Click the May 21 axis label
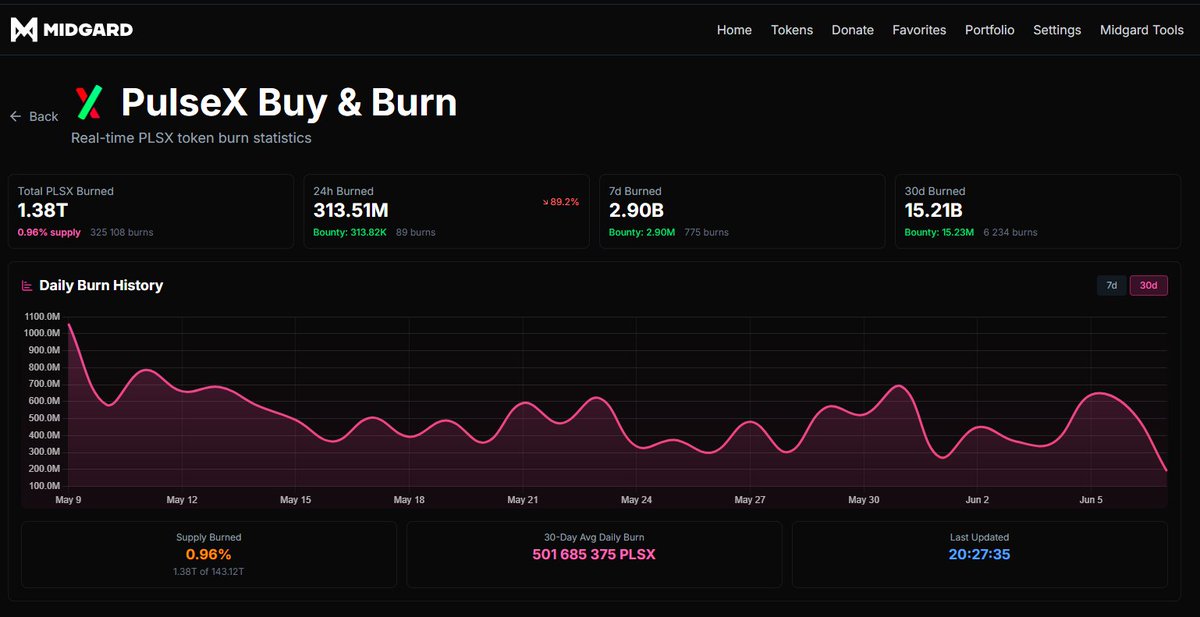Viewport: 1200px width, 617px height. [x=523, y=500]
